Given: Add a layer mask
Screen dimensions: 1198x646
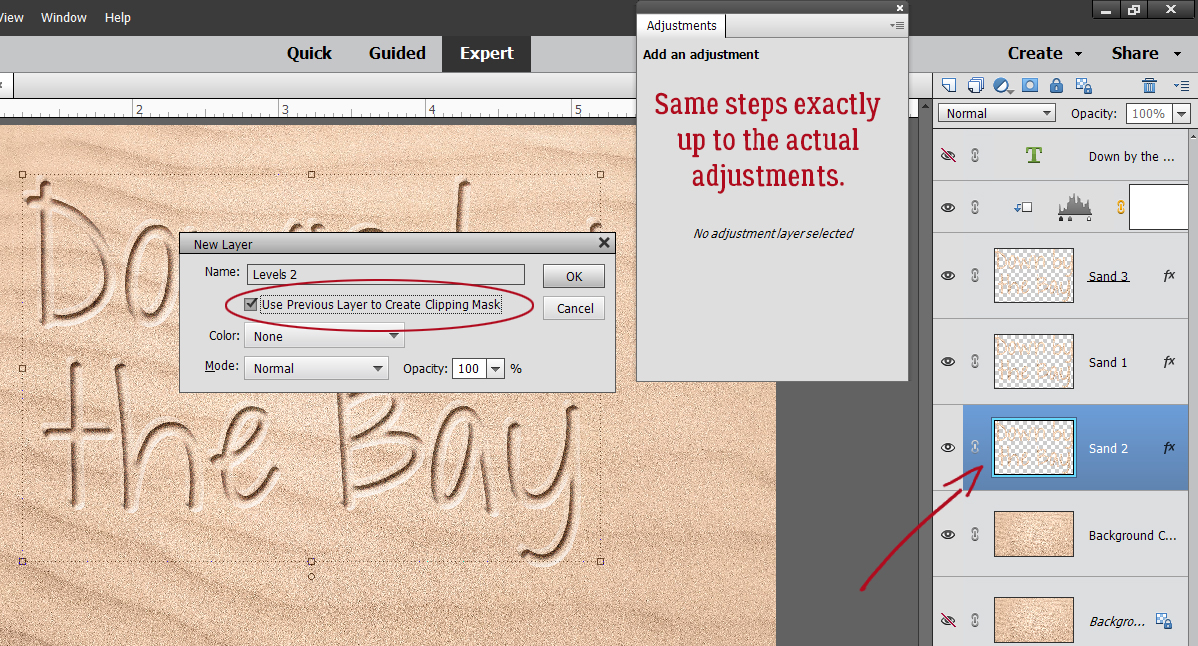Looking at the screenshot, I should point(1030,86).
